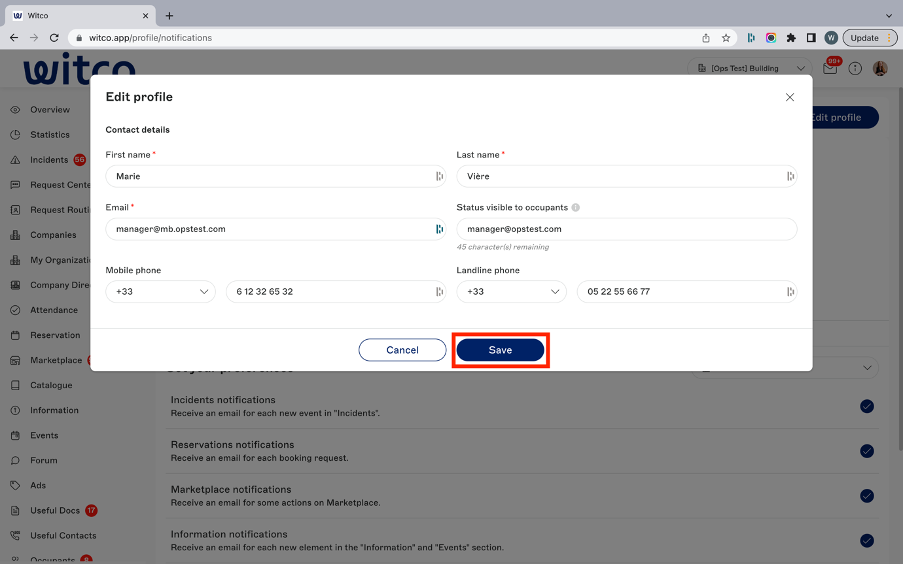904x564 pixels.
Task: Save the edited profile
Action: pyautogui.click(x=500, y=350)
